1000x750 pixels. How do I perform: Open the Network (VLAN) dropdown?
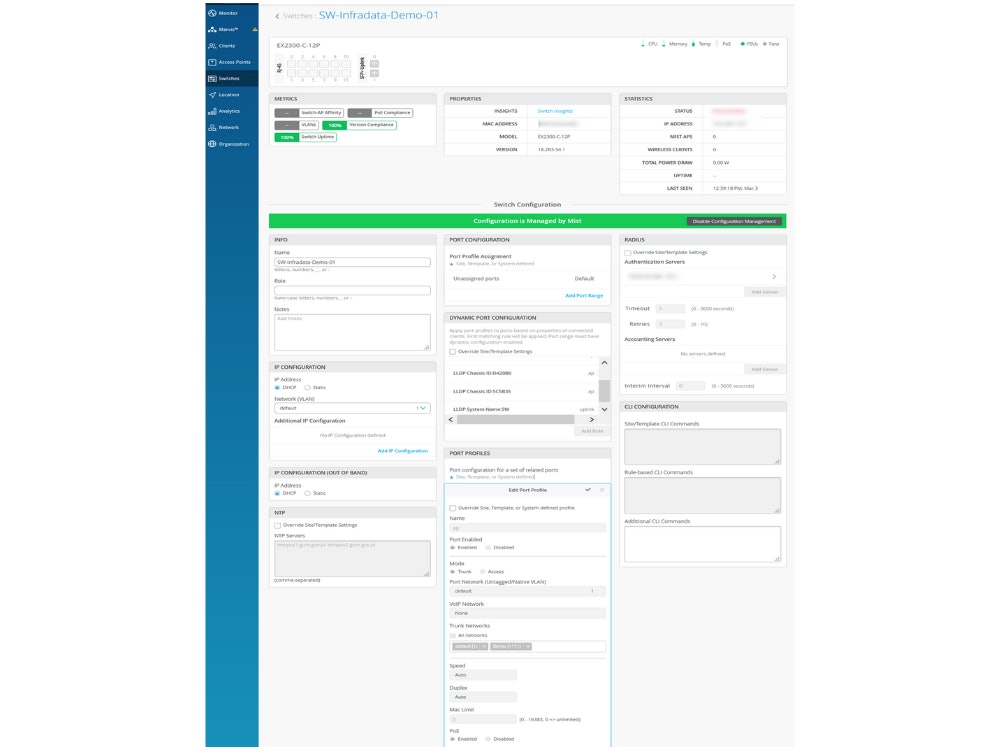point(352,408)
